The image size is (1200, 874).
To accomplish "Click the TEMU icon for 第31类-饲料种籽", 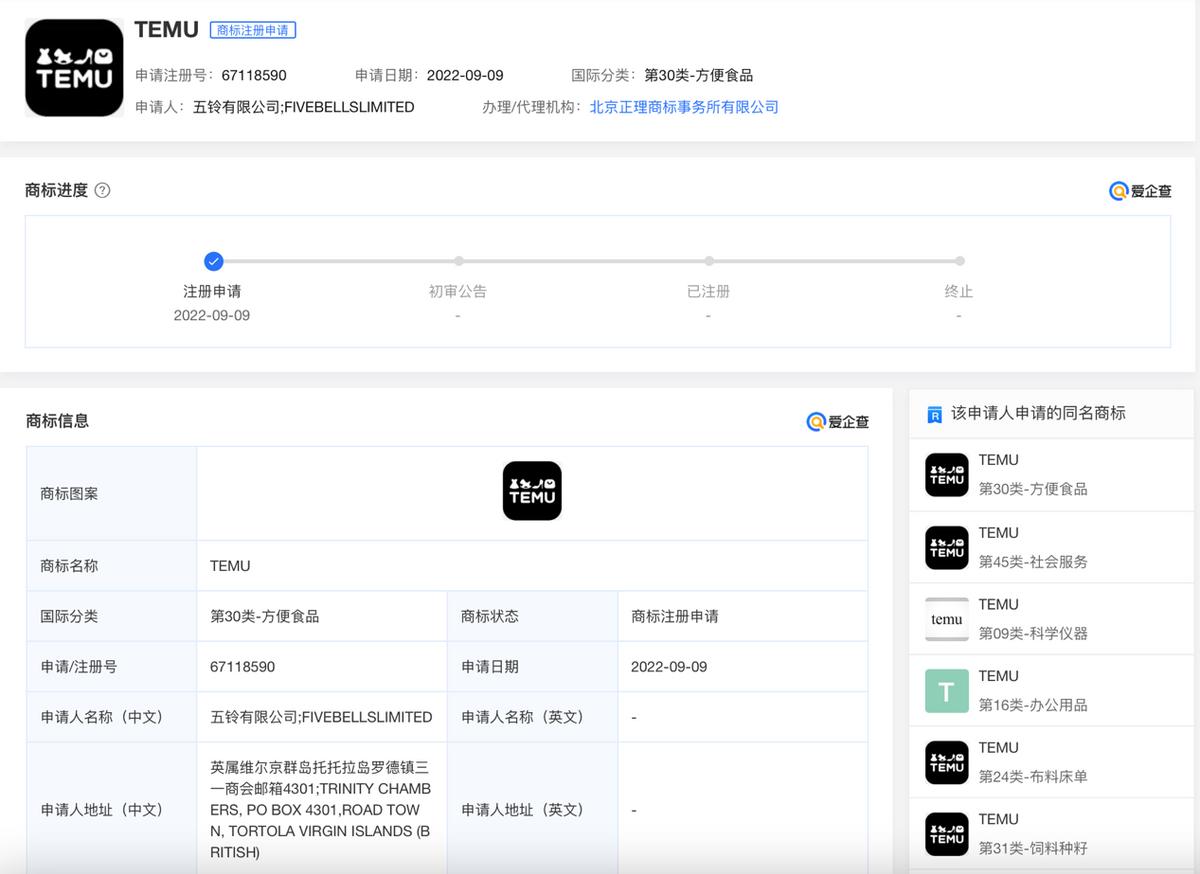I will tap(946, 834).
